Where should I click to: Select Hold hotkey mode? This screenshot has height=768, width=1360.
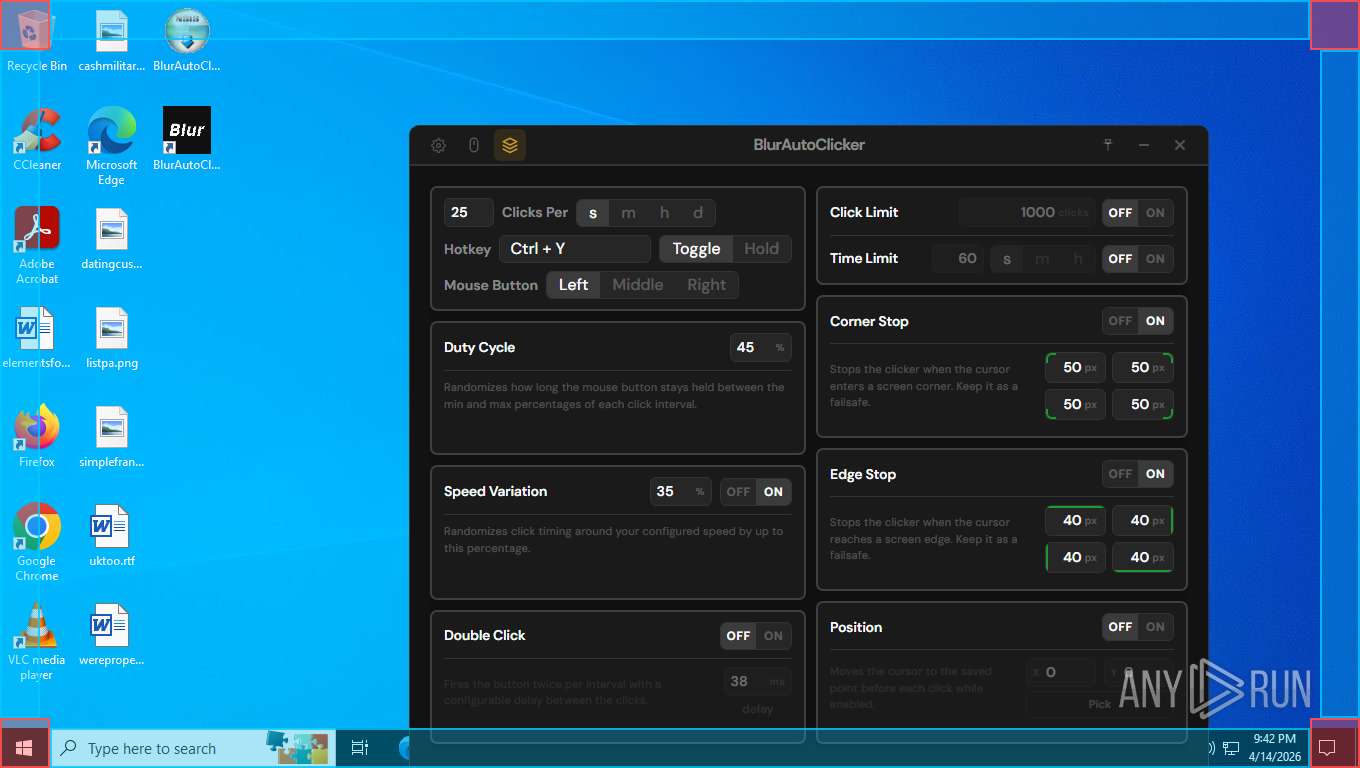coord(761,249)
